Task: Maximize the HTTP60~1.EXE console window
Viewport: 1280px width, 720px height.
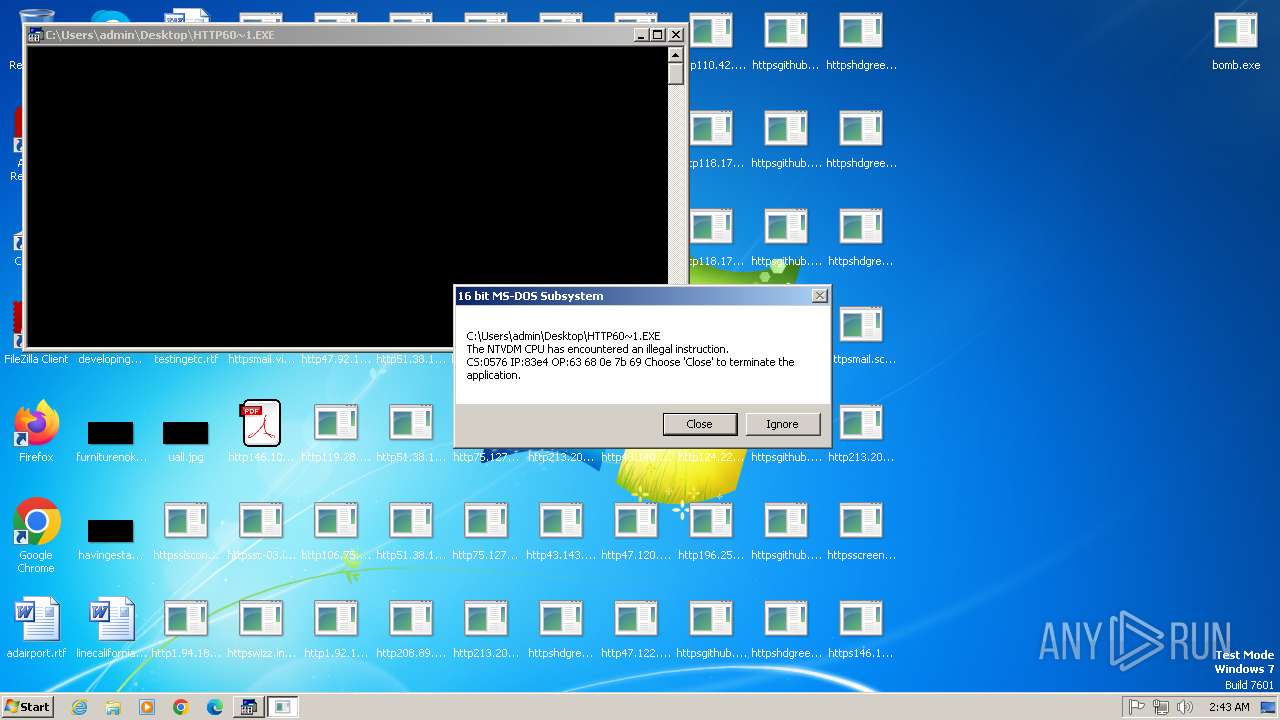Action: 658,35
